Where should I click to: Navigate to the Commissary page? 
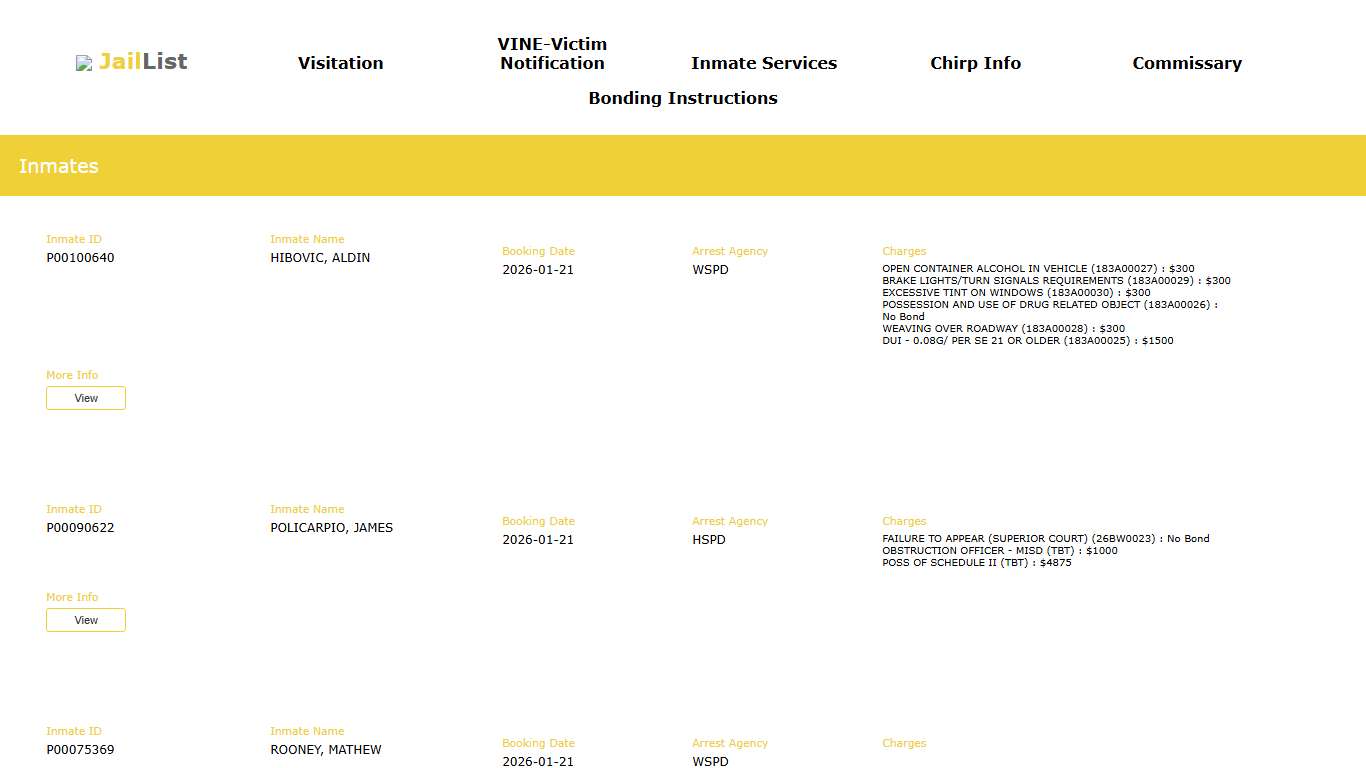(x=1186, y=63)
